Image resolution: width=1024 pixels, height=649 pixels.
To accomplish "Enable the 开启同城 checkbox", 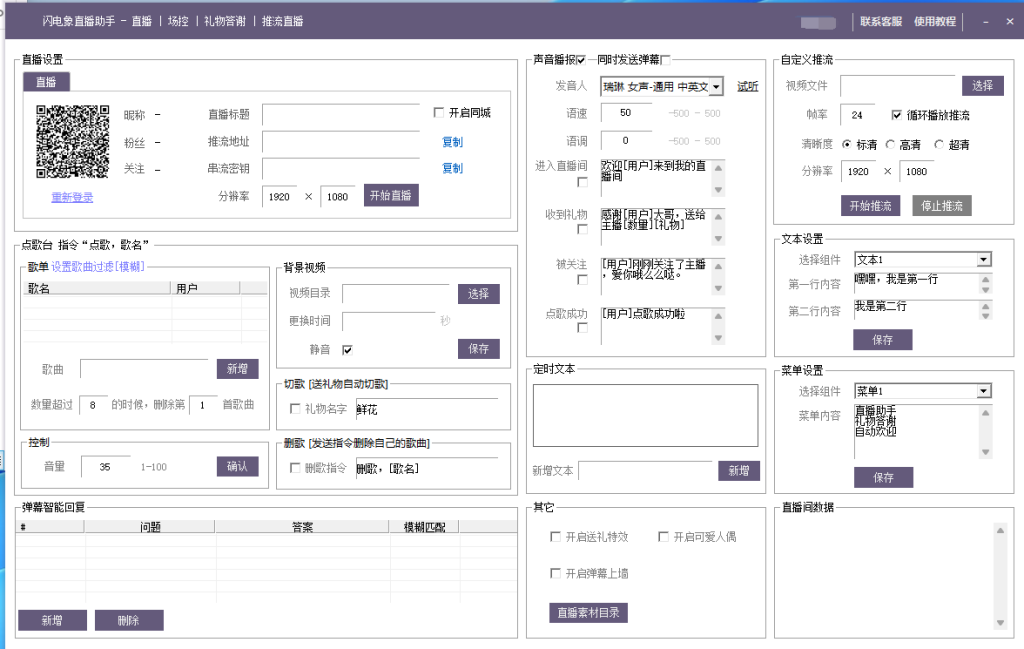I will coord(439,113).
